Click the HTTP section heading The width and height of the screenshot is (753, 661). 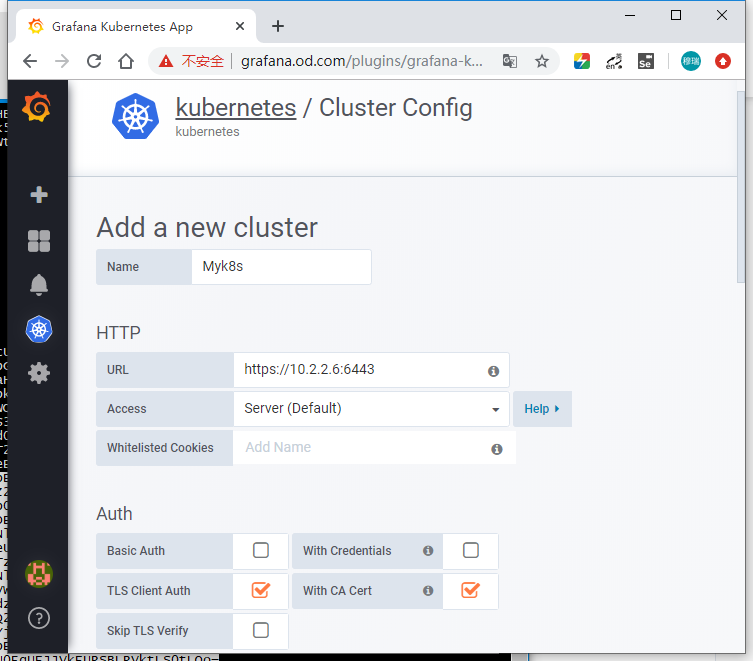tap(118, 332)
